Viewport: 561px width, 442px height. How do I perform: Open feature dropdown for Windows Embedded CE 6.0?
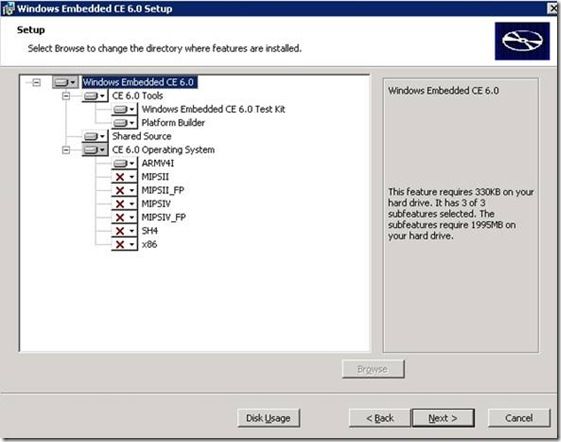point(65,82)
